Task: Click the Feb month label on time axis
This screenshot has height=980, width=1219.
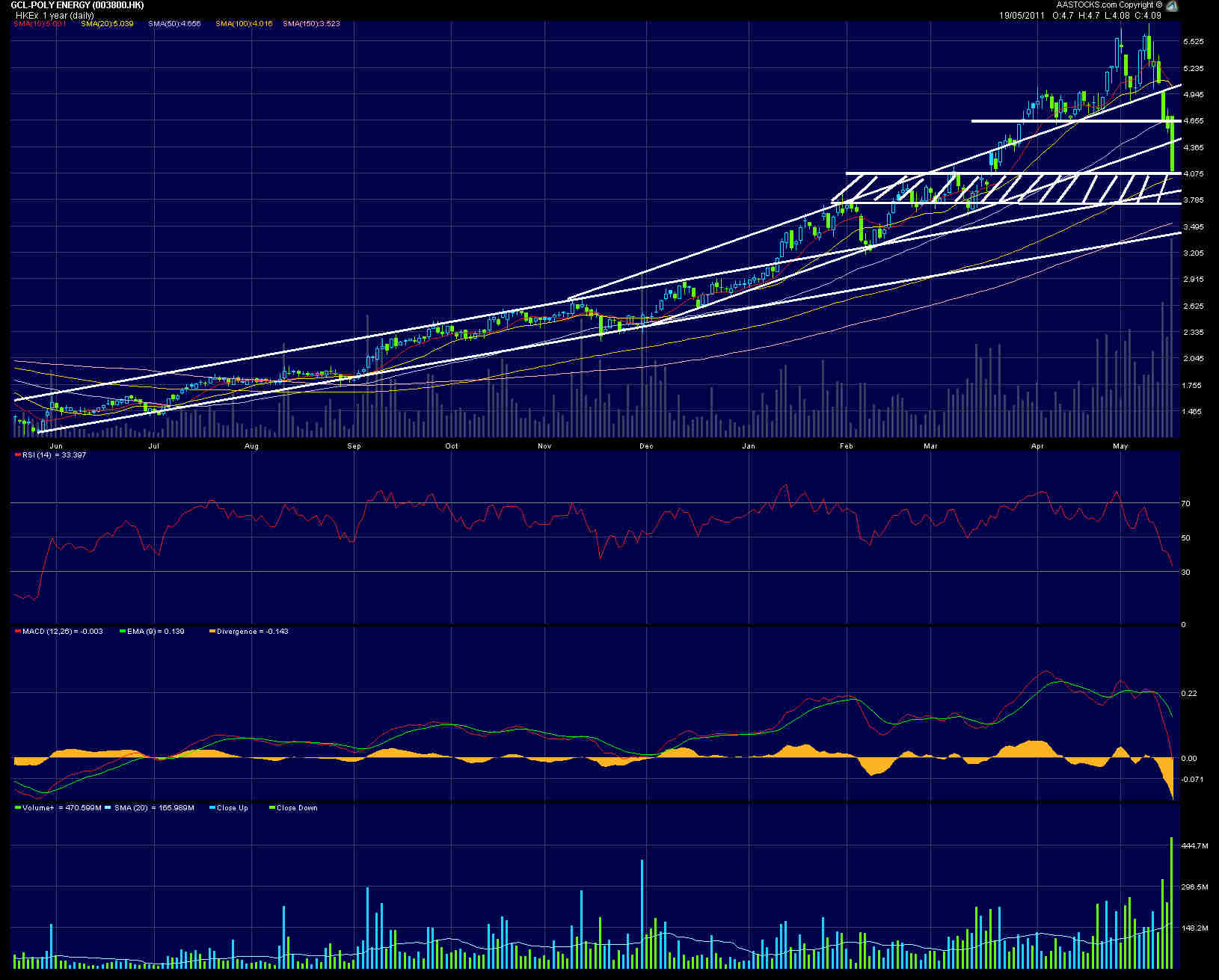Action: 847,446
